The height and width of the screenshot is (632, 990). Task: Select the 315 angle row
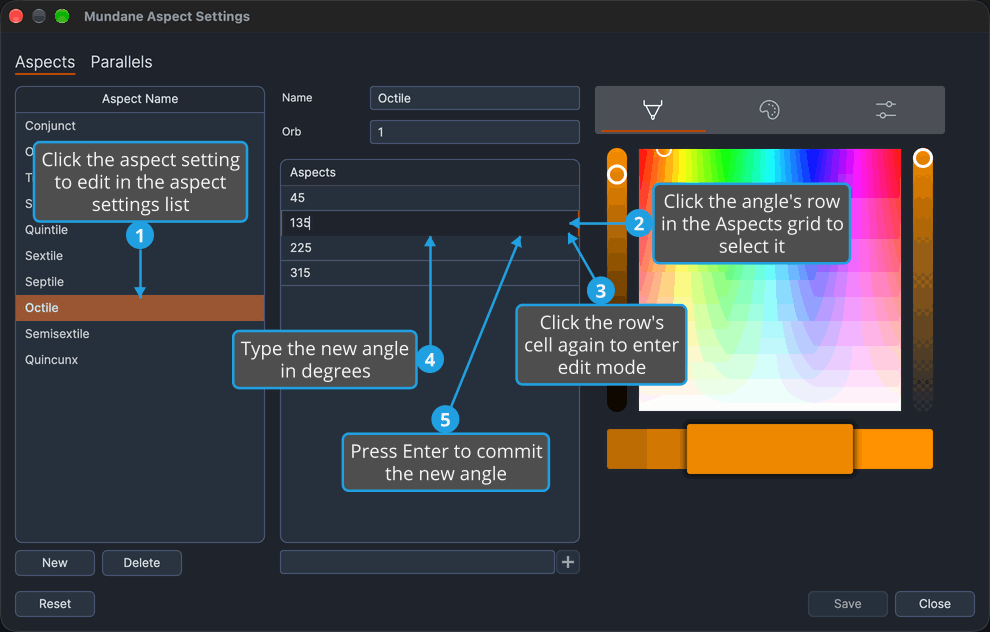(430, 273)
